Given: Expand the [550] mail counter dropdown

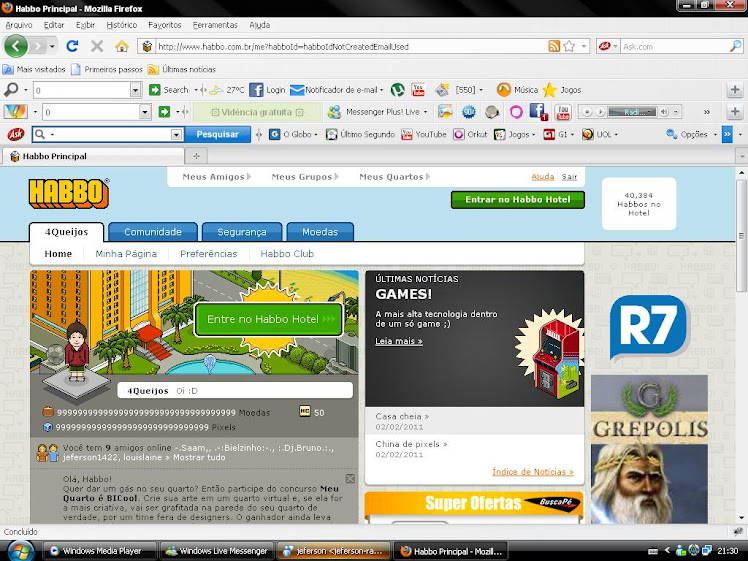Looking at the screenshot, I should 480,90.
